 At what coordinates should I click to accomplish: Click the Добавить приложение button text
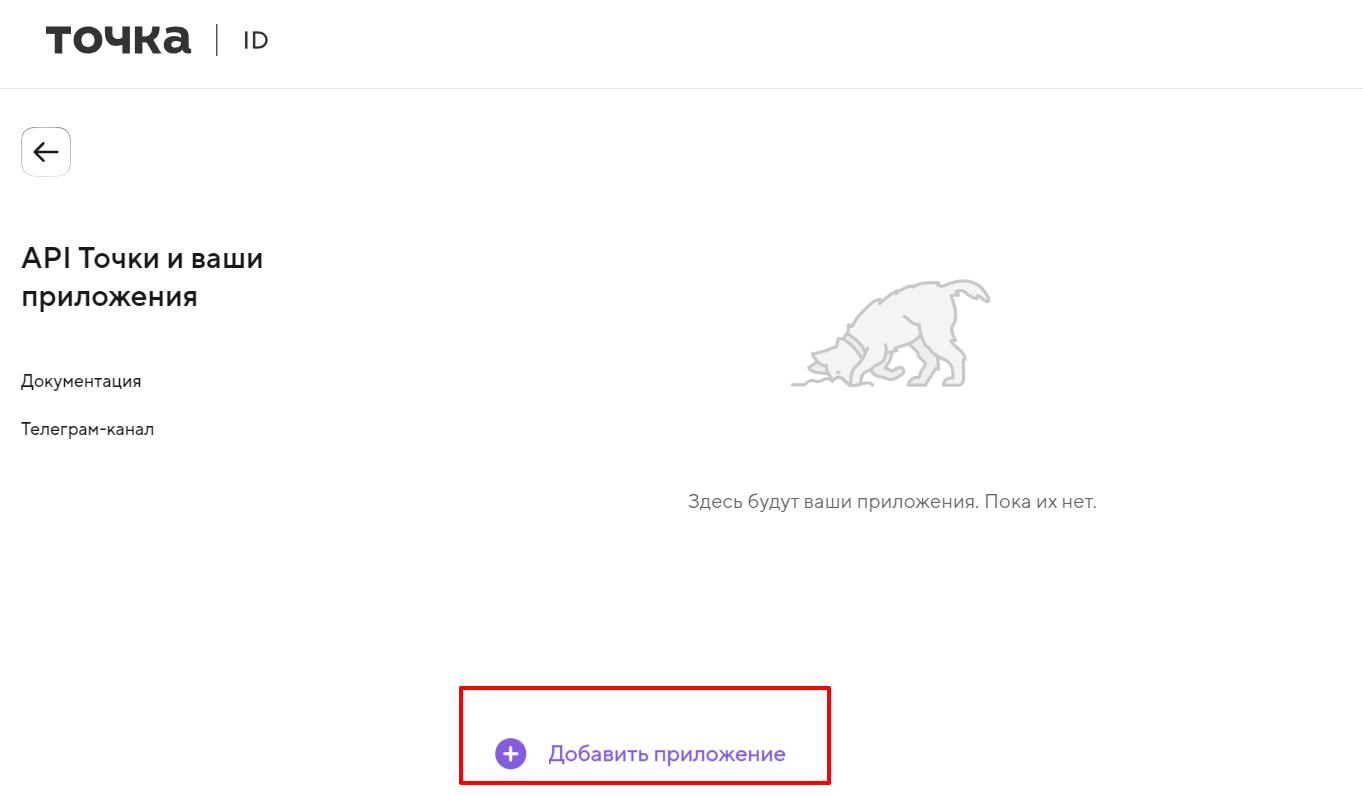tap(667, 754)
